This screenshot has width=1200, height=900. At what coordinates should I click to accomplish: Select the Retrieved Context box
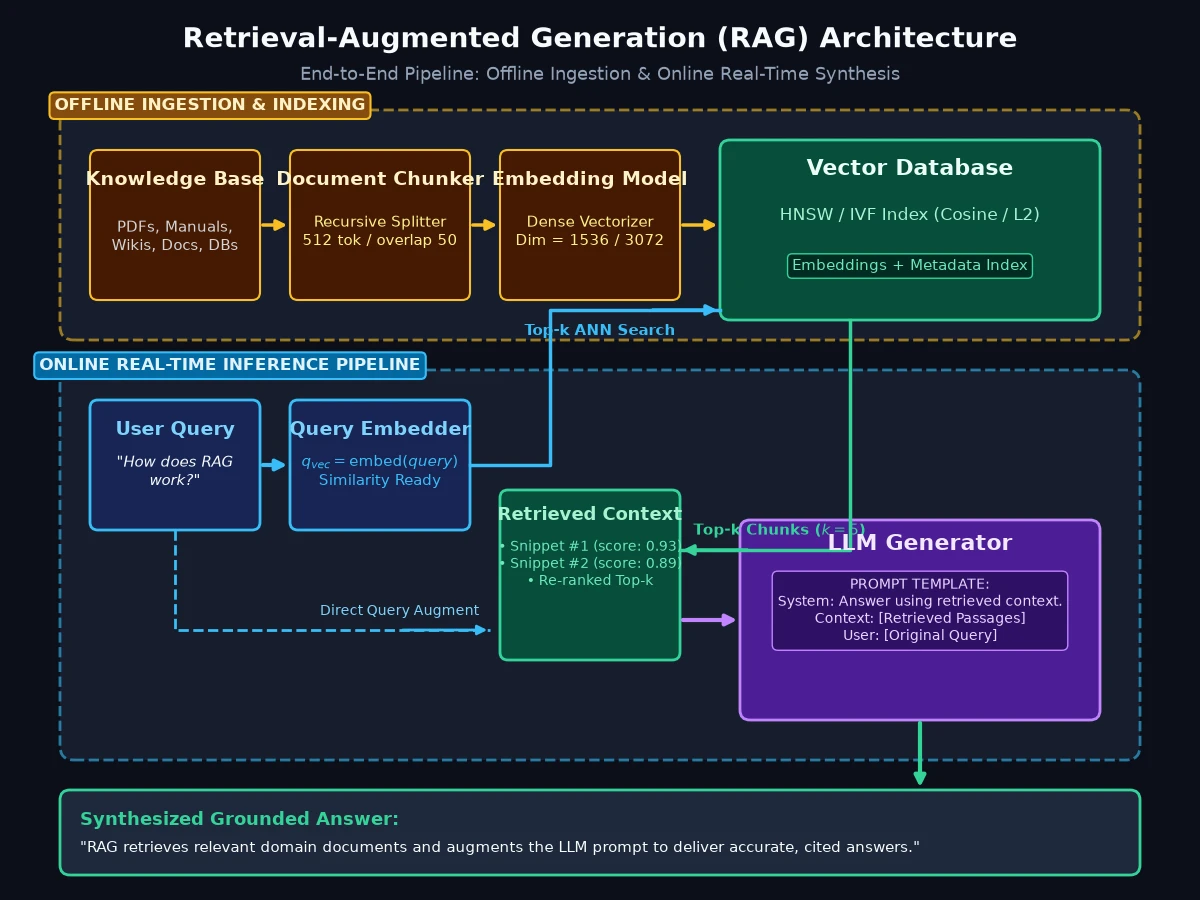pos(590,575)
